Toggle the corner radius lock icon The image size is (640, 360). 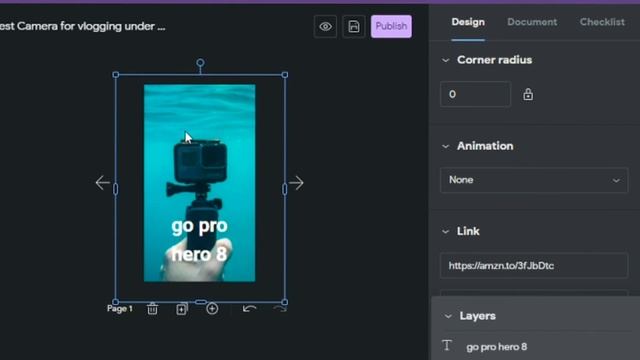(x=528, y=94)
